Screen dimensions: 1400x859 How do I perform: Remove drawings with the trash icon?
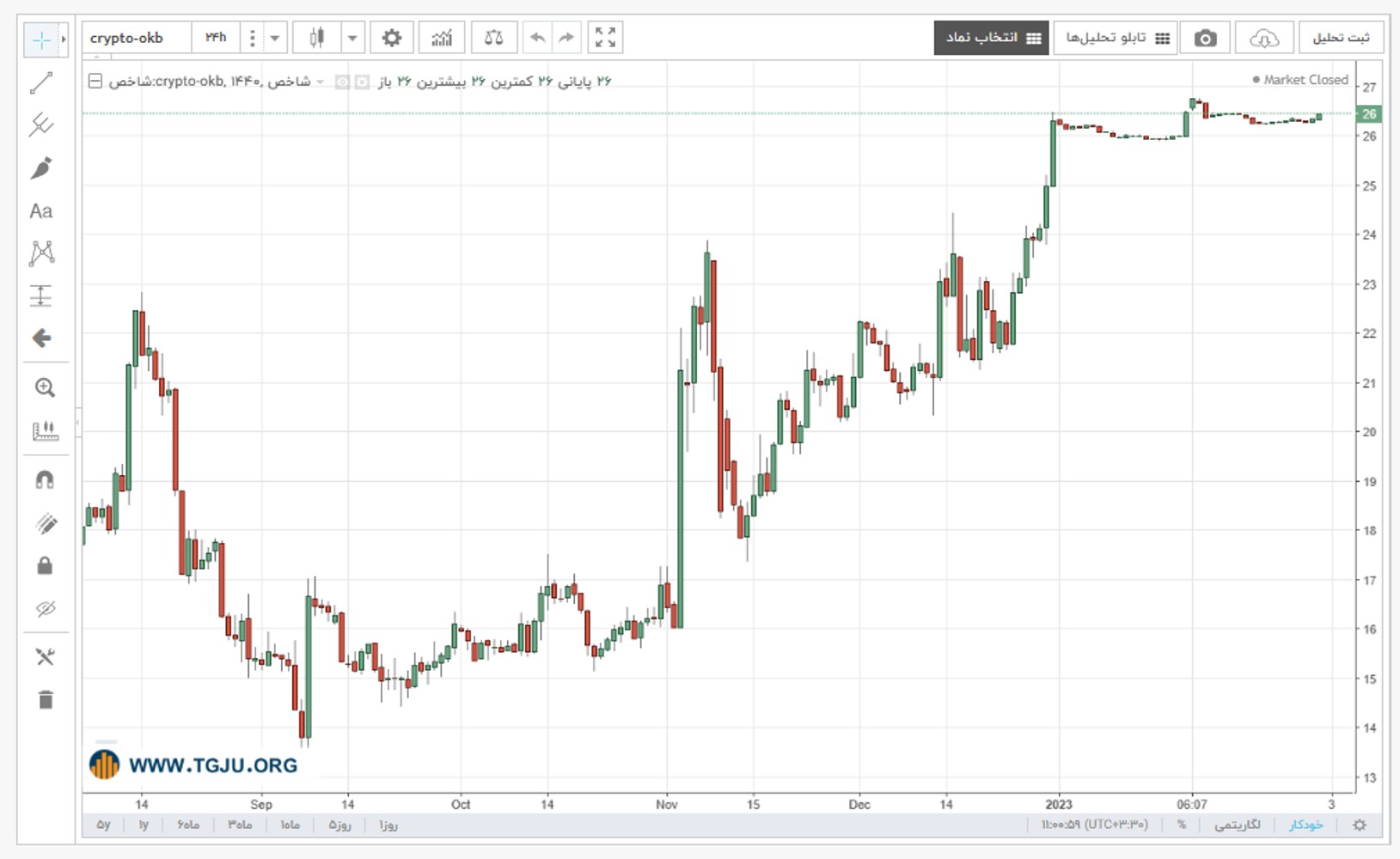45,700
